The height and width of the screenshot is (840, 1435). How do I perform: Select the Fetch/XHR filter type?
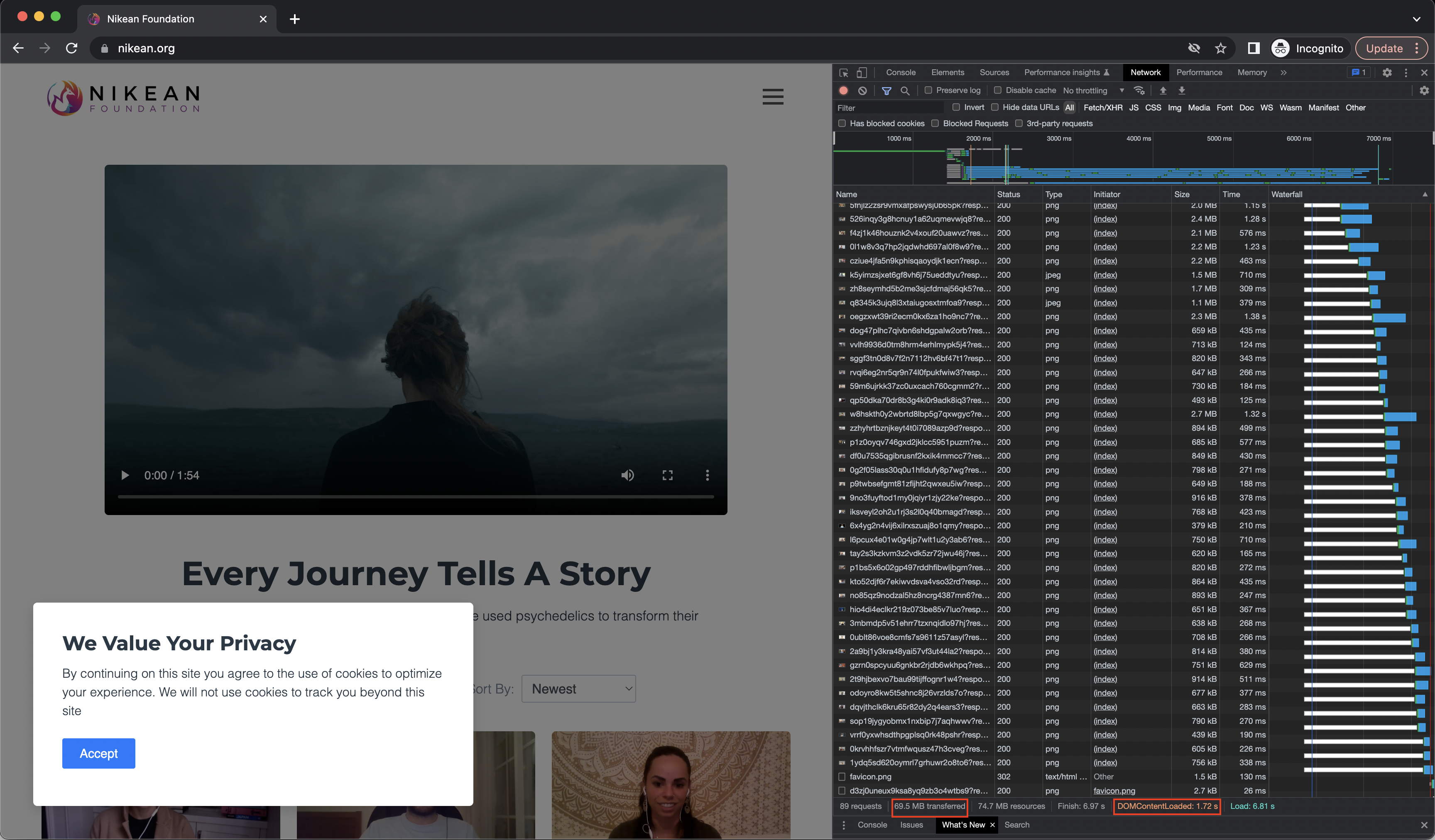[1102, 107]
